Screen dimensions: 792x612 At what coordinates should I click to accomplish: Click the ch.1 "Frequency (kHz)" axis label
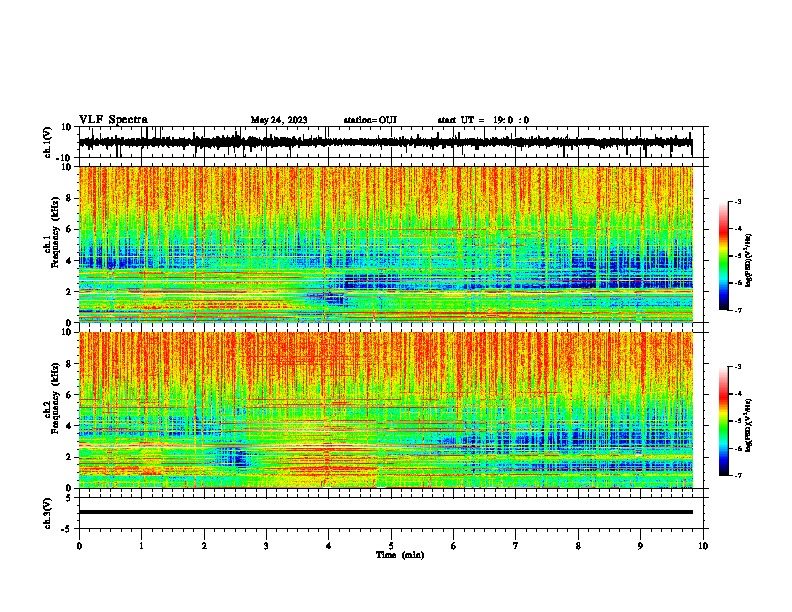55,232
